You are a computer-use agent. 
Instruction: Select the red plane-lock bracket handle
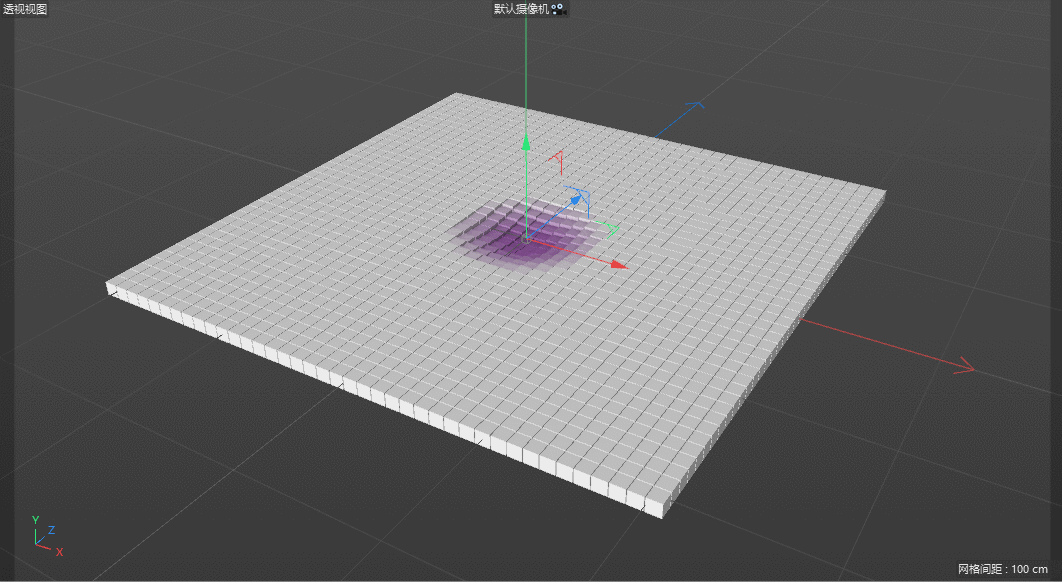(x=557, y=162)
